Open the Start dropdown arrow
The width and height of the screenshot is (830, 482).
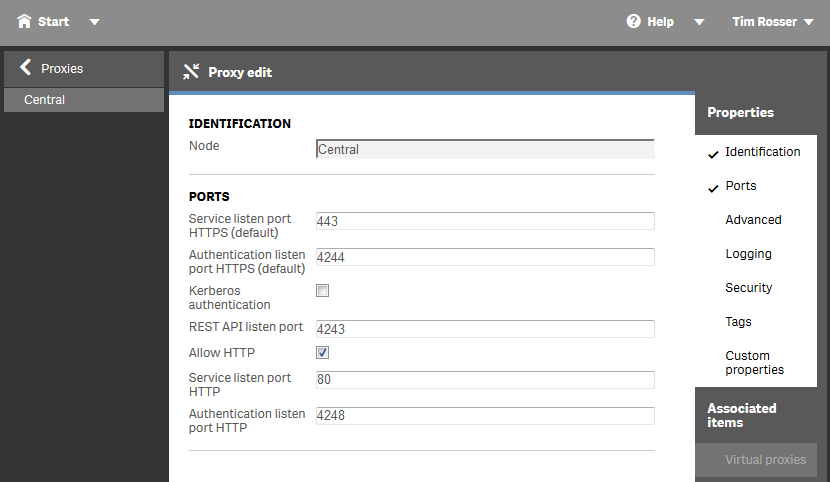click(x=94, y=22)
